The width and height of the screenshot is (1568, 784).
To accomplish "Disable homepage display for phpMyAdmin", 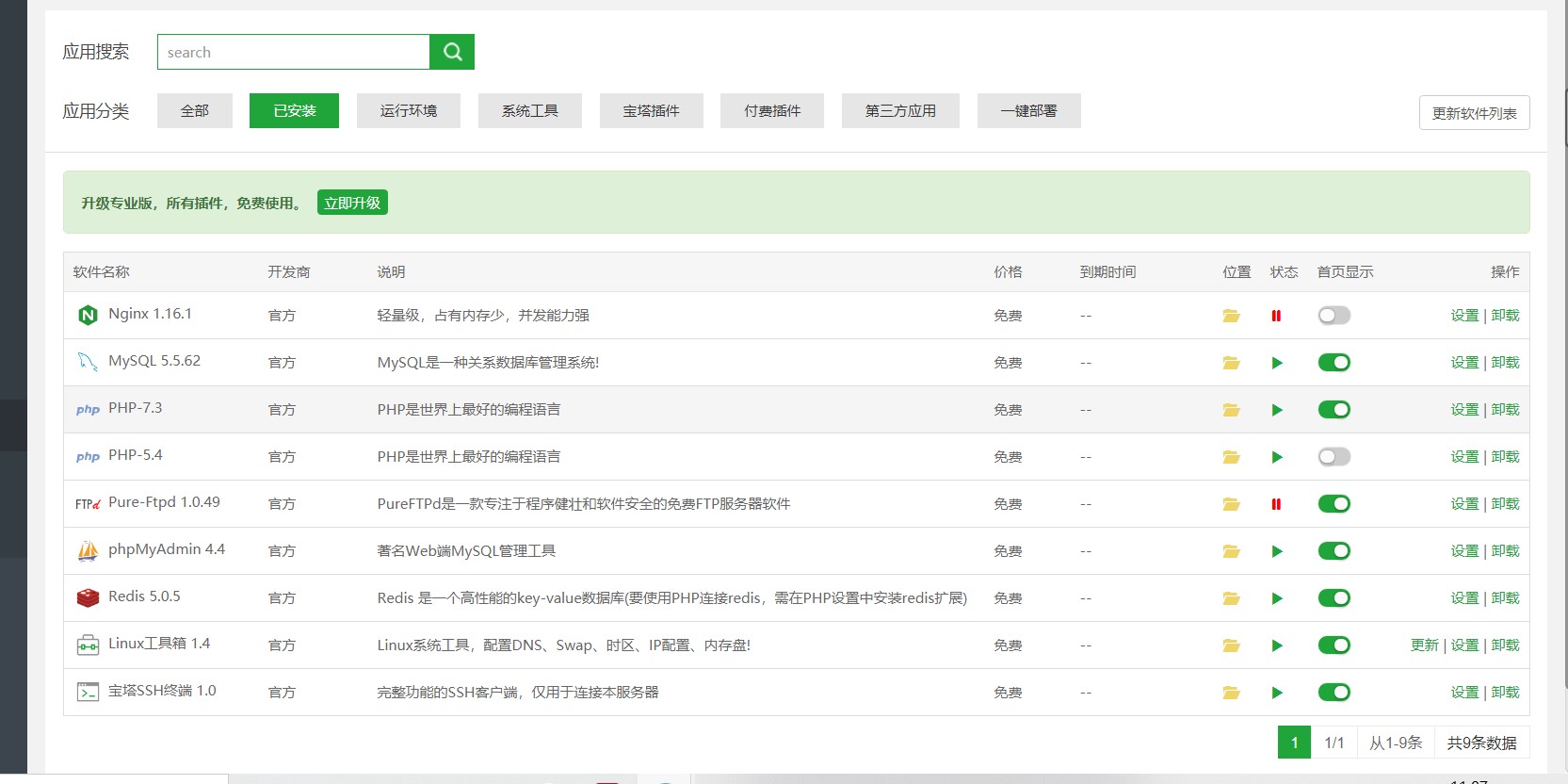I will pos(1334,551).
